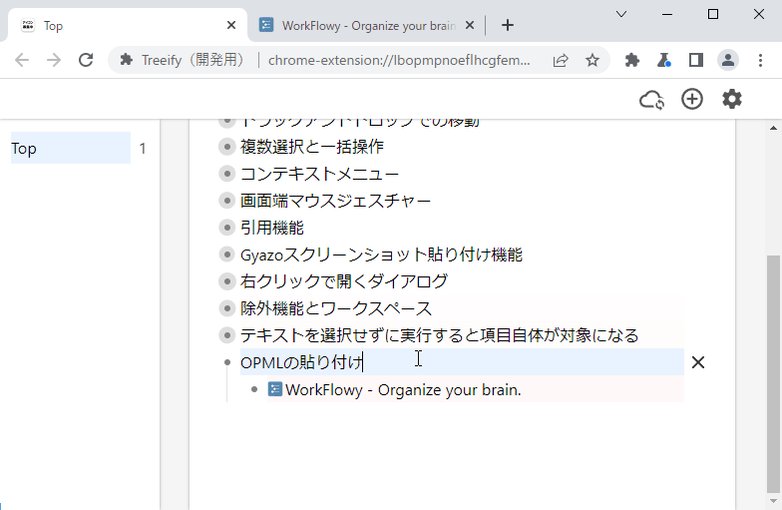Open Chrome profile avatar
This screenshot has height=510, width=782.
click(x=728, y=60)
